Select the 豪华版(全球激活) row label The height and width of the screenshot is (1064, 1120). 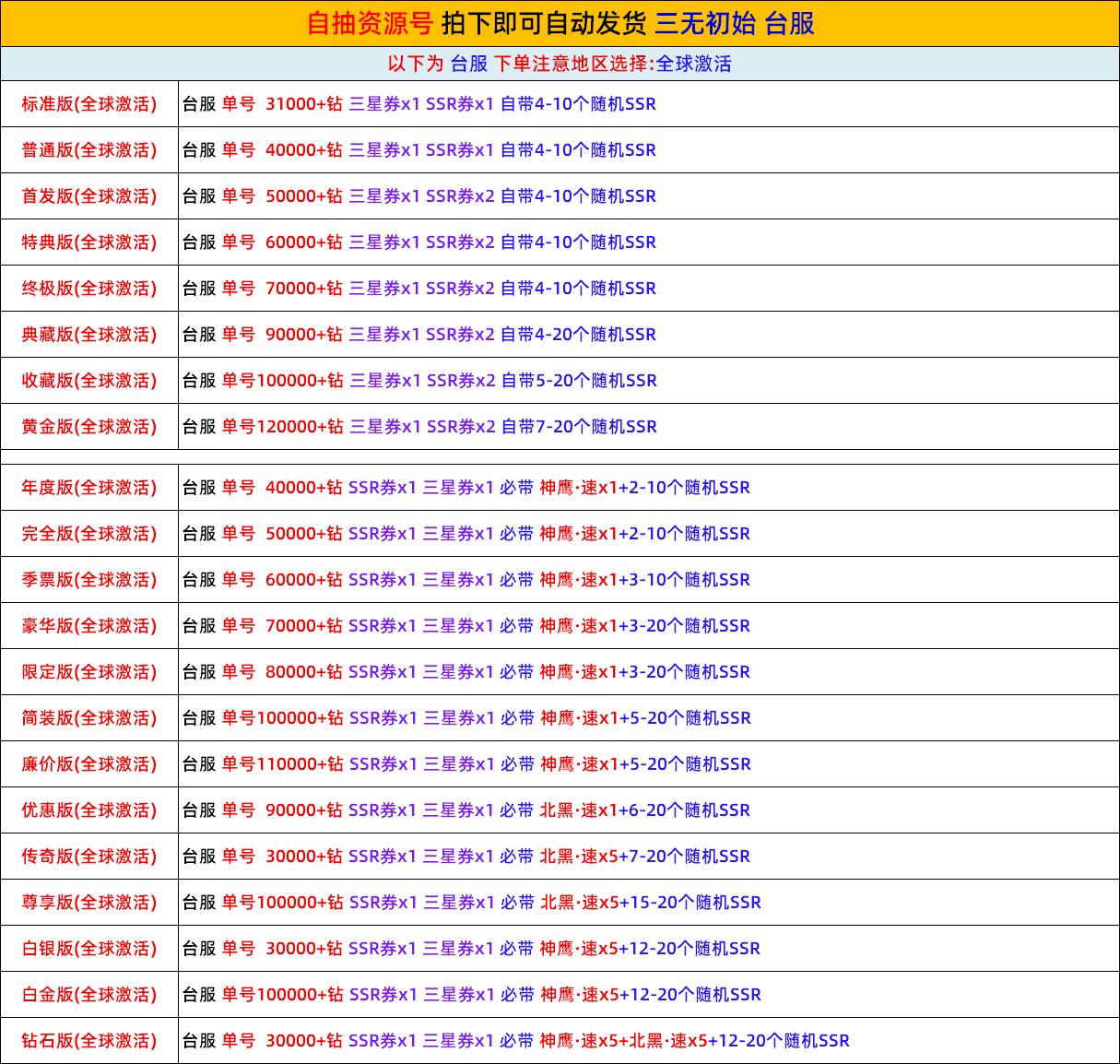[x=89, y=626]
